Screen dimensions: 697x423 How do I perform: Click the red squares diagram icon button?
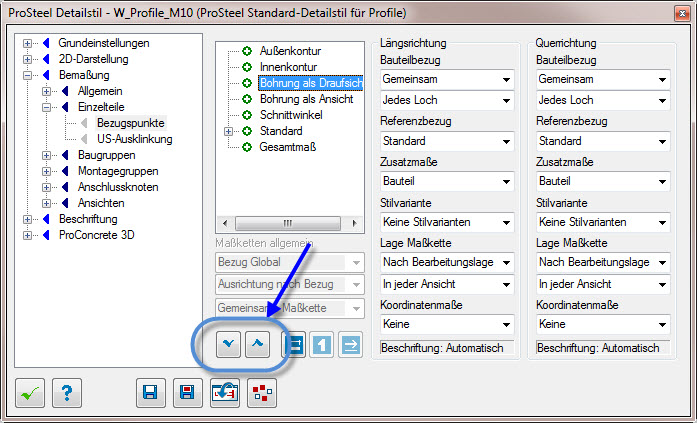(262, 393)
